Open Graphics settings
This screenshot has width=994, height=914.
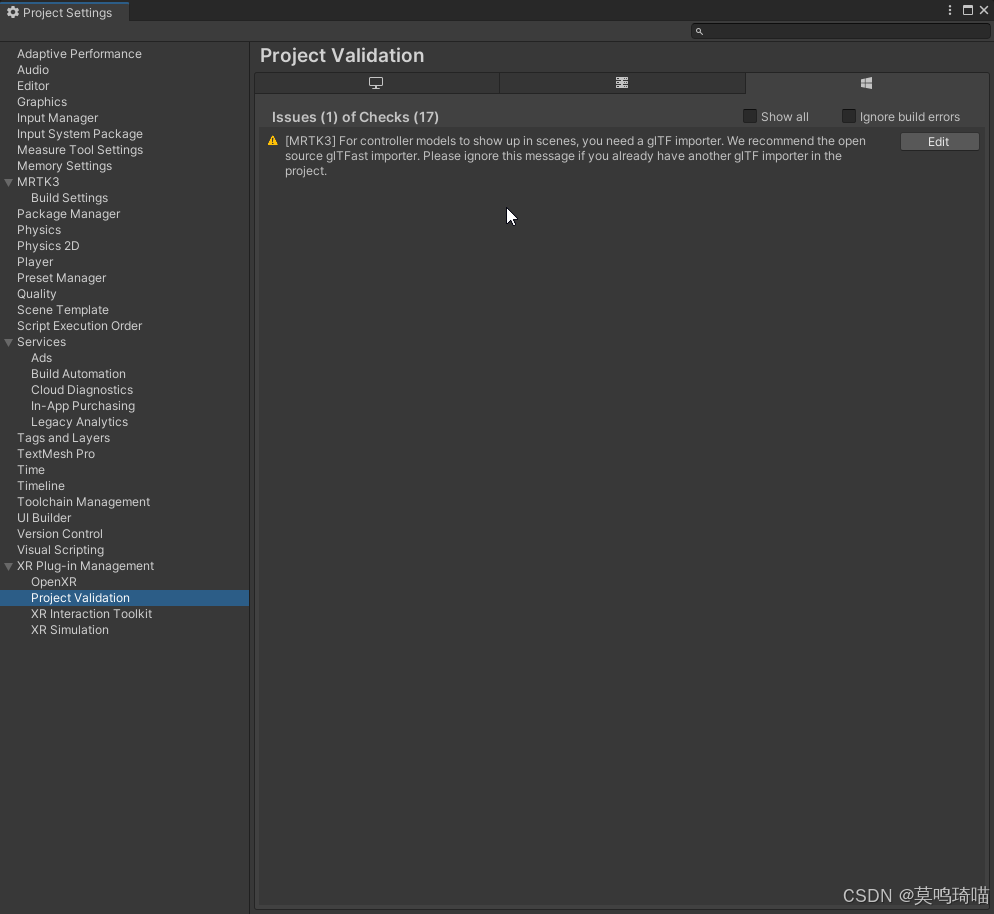42,101
